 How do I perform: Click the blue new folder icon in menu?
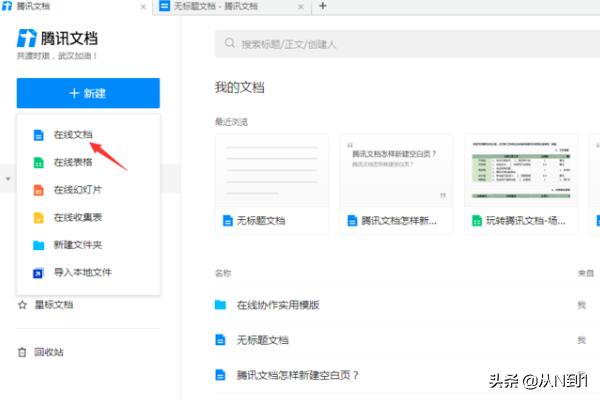click(38, 245)
